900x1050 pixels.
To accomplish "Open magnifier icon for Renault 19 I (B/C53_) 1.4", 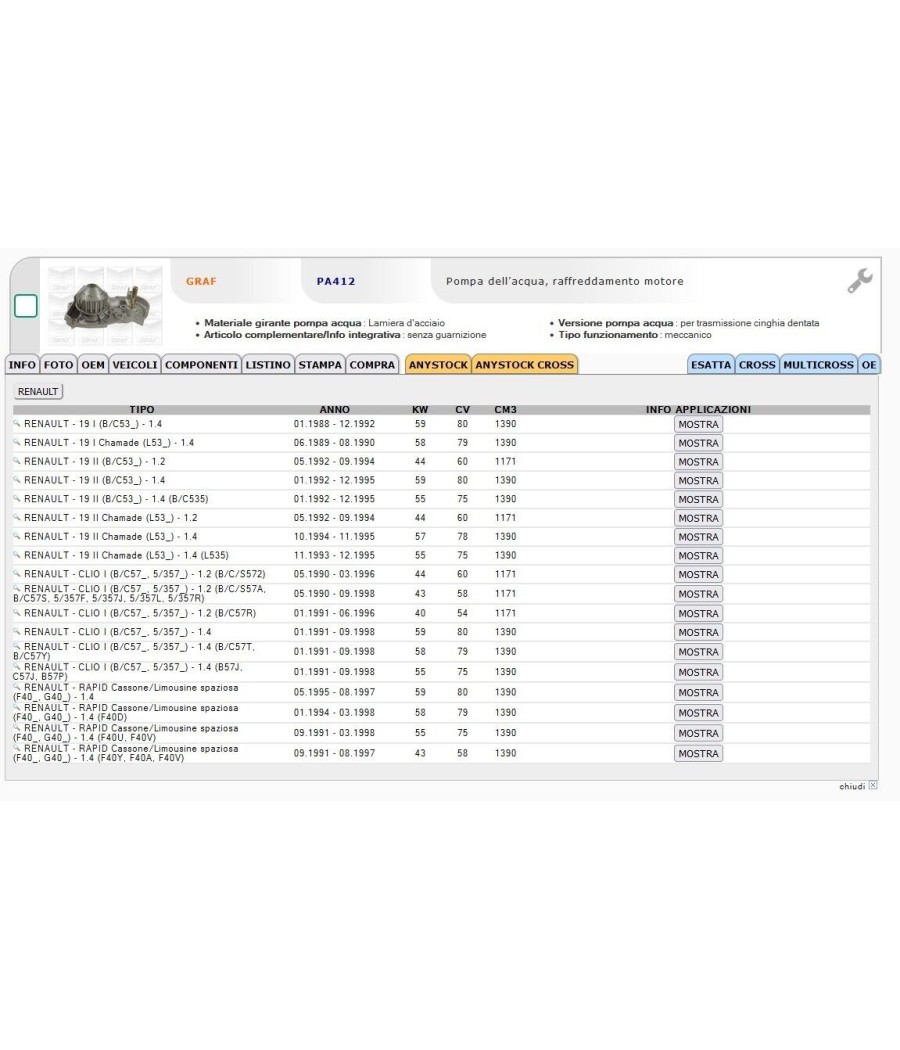I will tap(17, 423).
